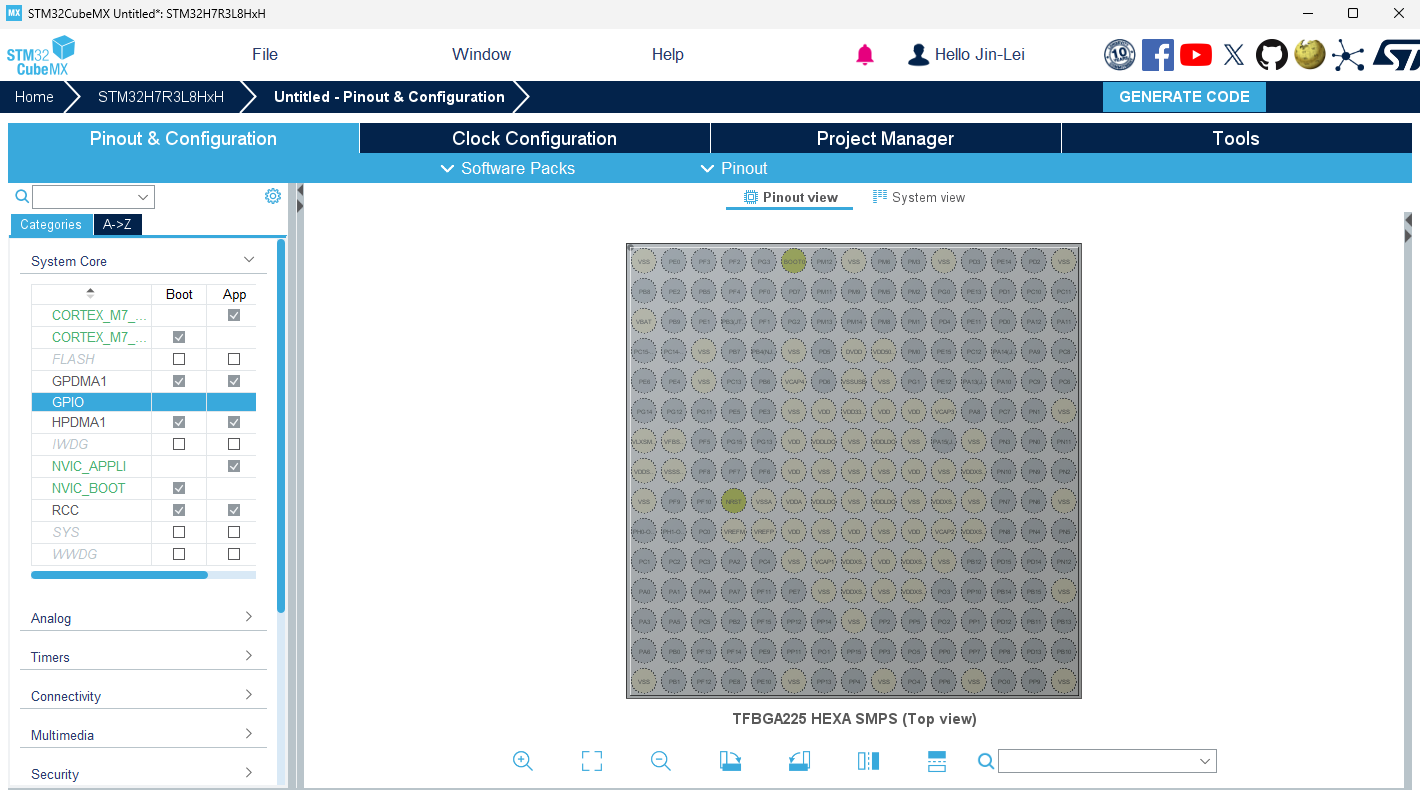This screenshot has width=1420, height=798.
Task: Zoom out of the pinout
Action: [x=660, y=761]
